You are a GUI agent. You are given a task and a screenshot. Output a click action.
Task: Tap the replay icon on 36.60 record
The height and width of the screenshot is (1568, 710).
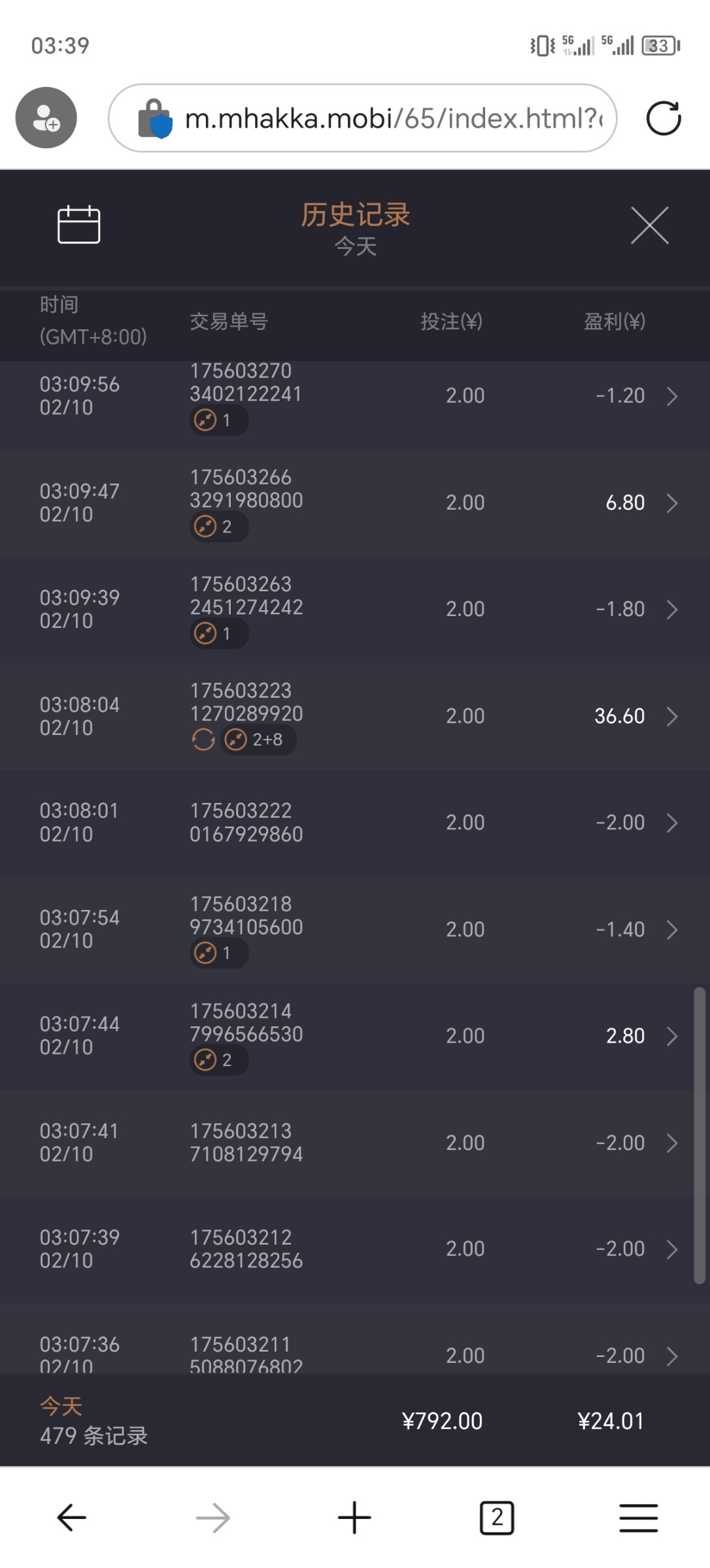point(203,740)
